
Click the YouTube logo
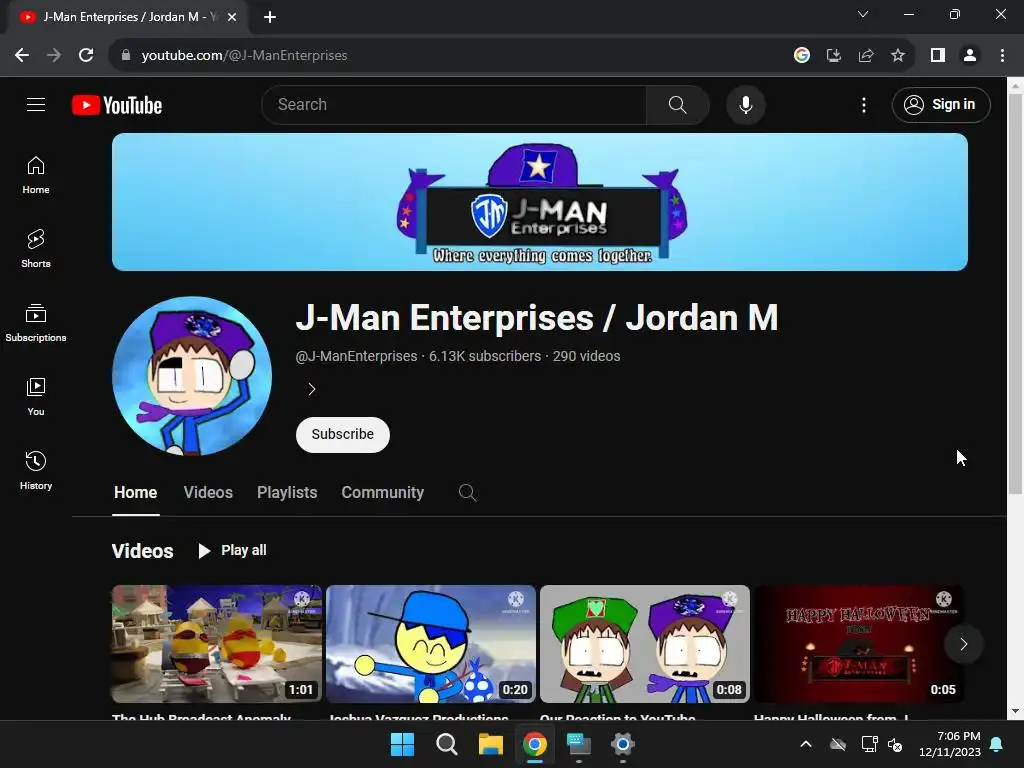(x=117, y=105)
